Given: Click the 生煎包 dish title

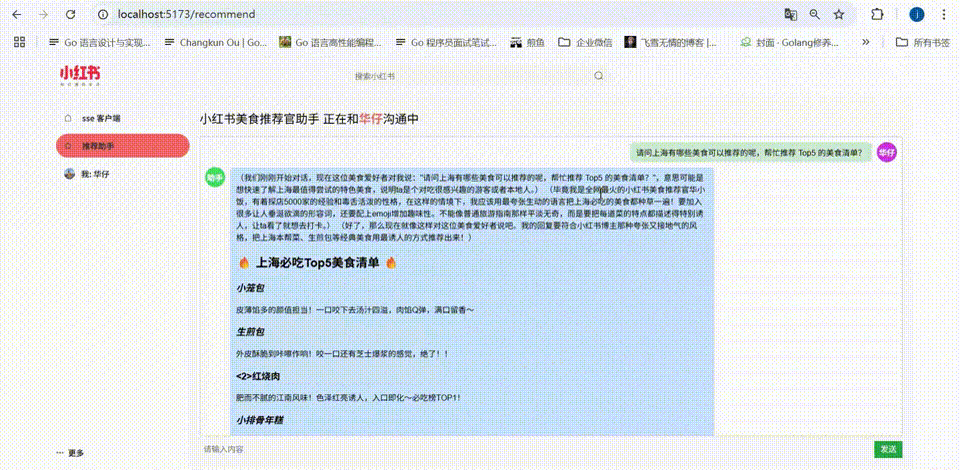Looking at the screenshot, I should (x=250, y=332).
